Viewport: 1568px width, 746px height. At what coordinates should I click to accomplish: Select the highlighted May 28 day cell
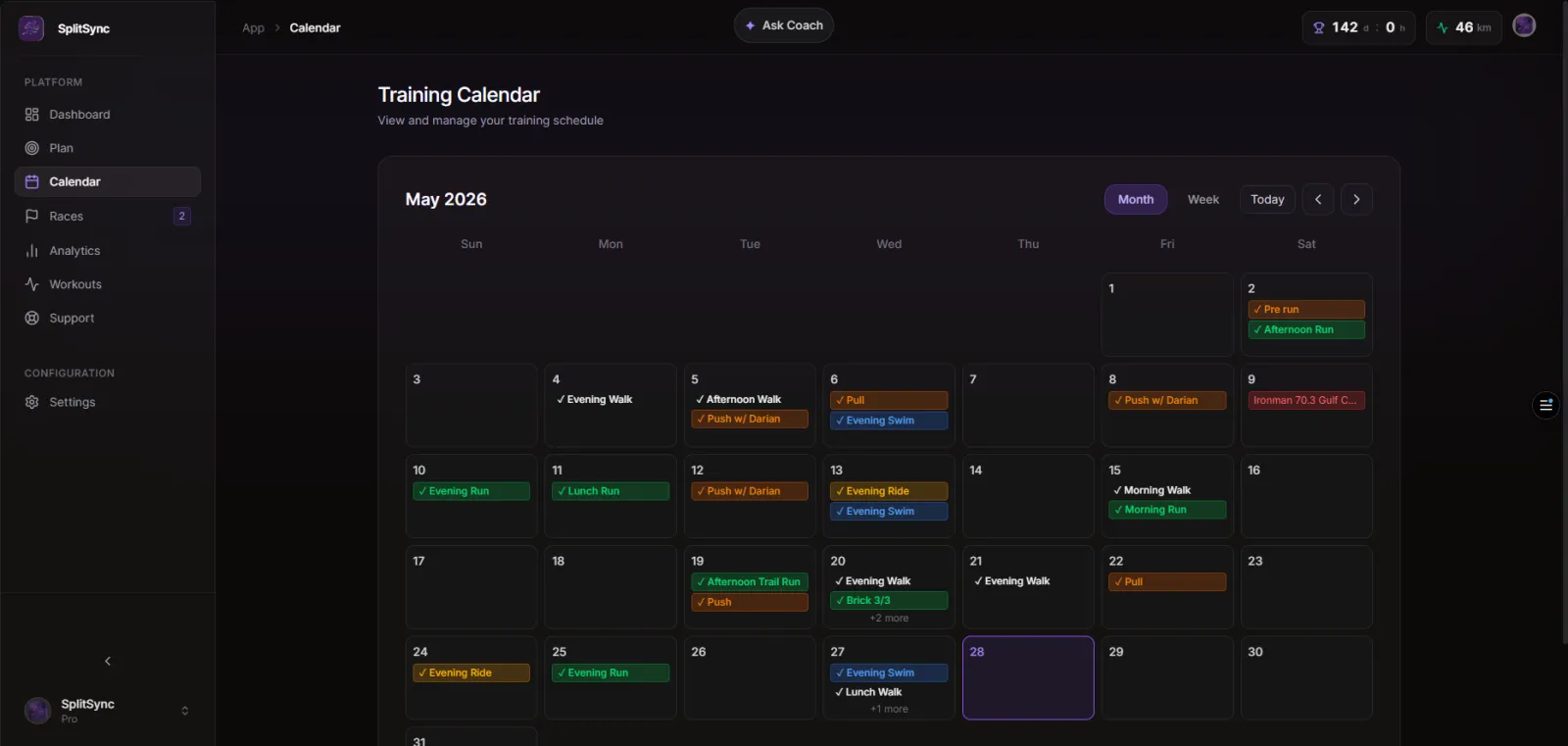1028,678
